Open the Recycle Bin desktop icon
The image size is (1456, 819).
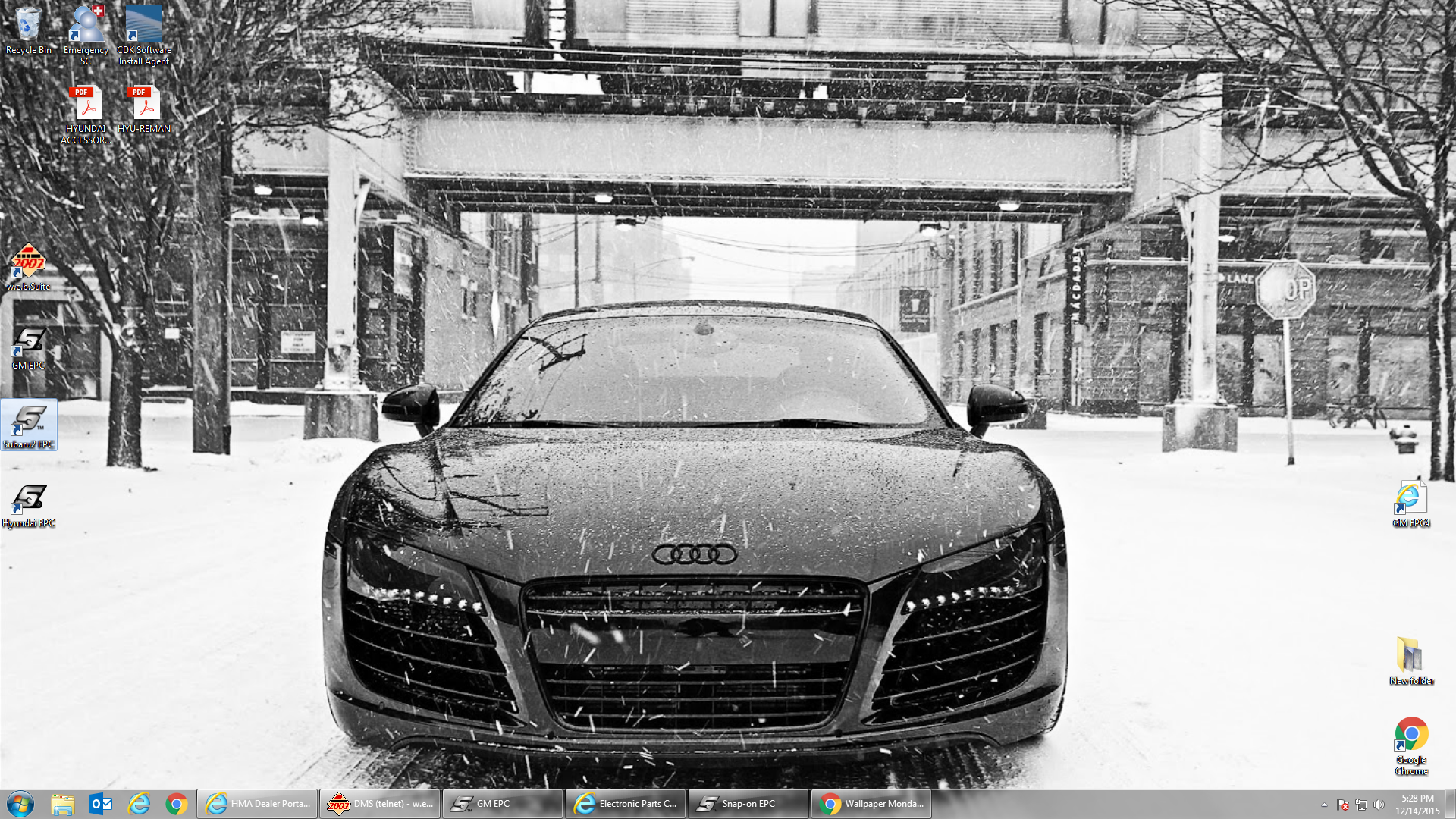pos(29,30)
